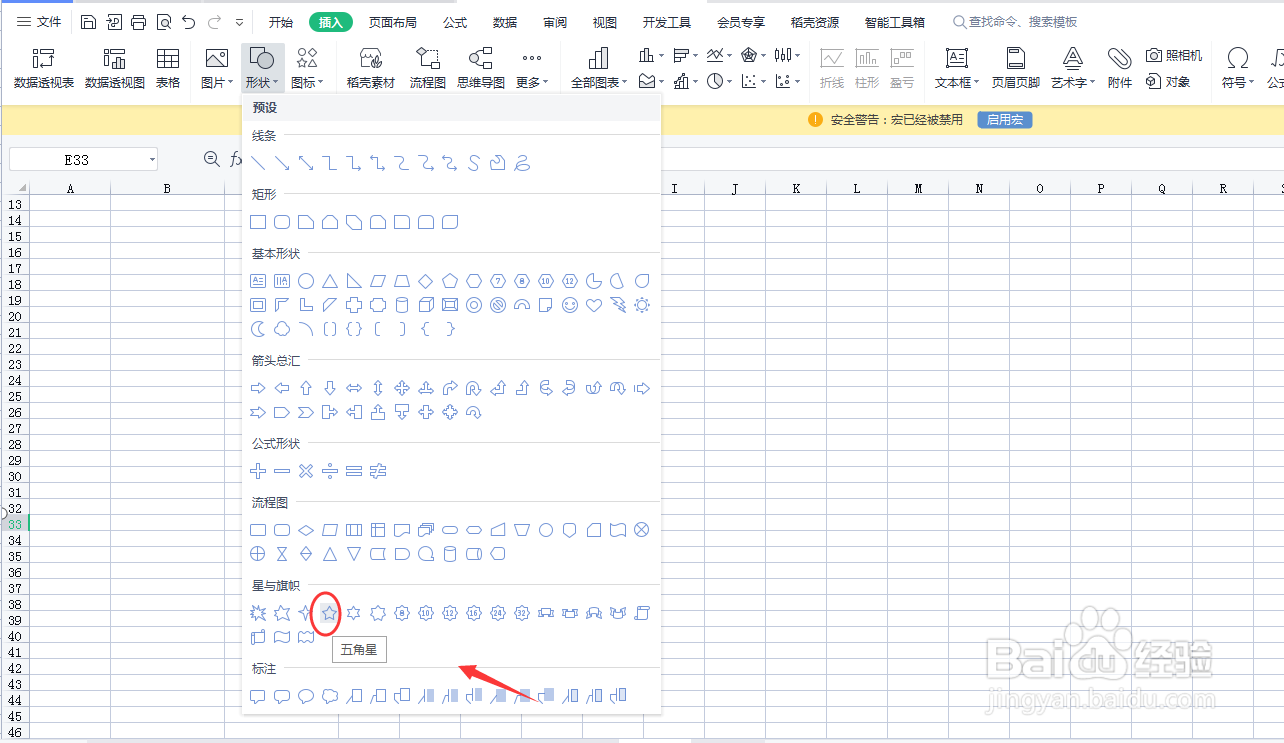
Task: Choose the cylinder can in basic shapes
Action: coord(402,305)
